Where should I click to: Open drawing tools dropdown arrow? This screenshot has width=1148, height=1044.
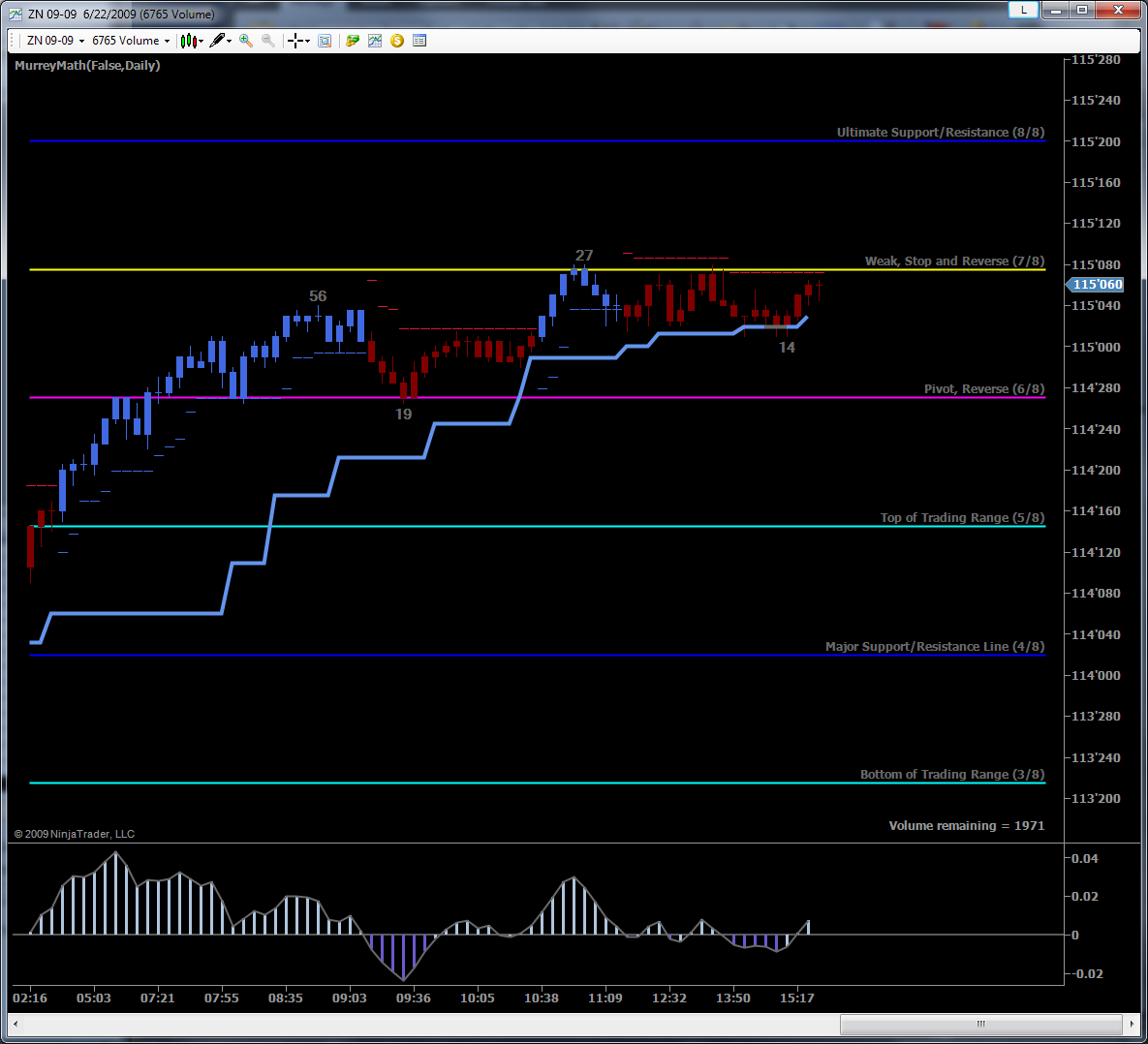pos(230,42)
